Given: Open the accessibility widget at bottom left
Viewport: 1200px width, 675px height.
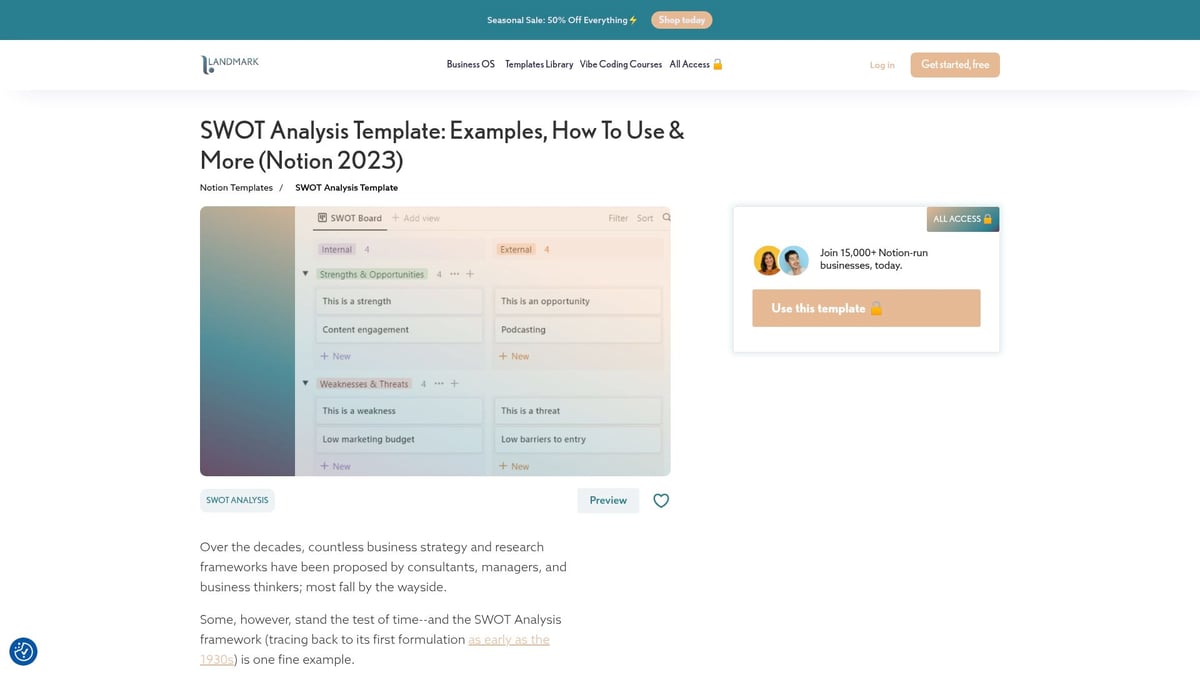Looking at the screenshot, I should 23,651.
